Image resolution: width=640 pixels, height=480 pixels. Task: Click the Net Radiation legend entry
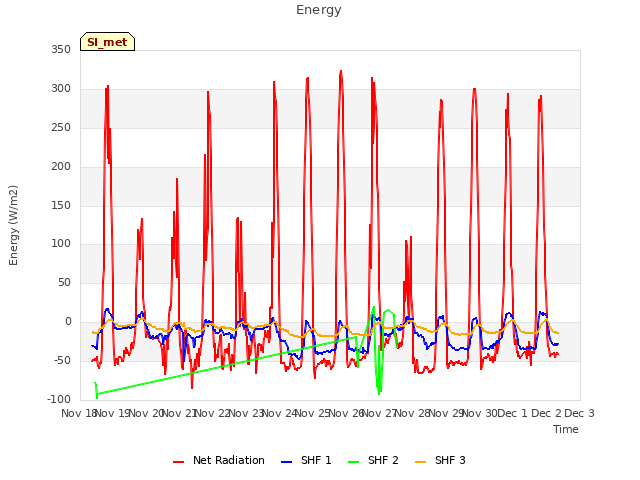[219, 460]
